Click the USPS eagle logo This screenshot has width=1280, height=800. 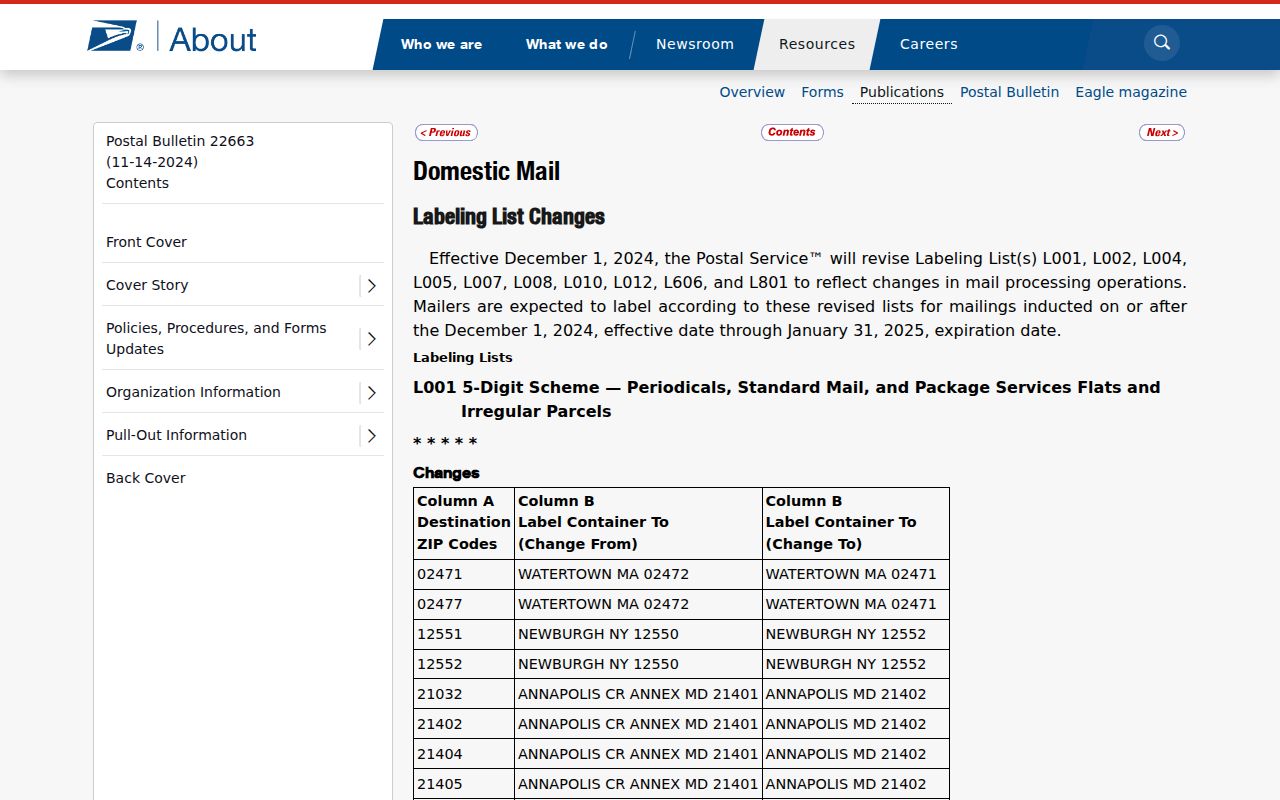pyautogui.click(x=115, y=38)
